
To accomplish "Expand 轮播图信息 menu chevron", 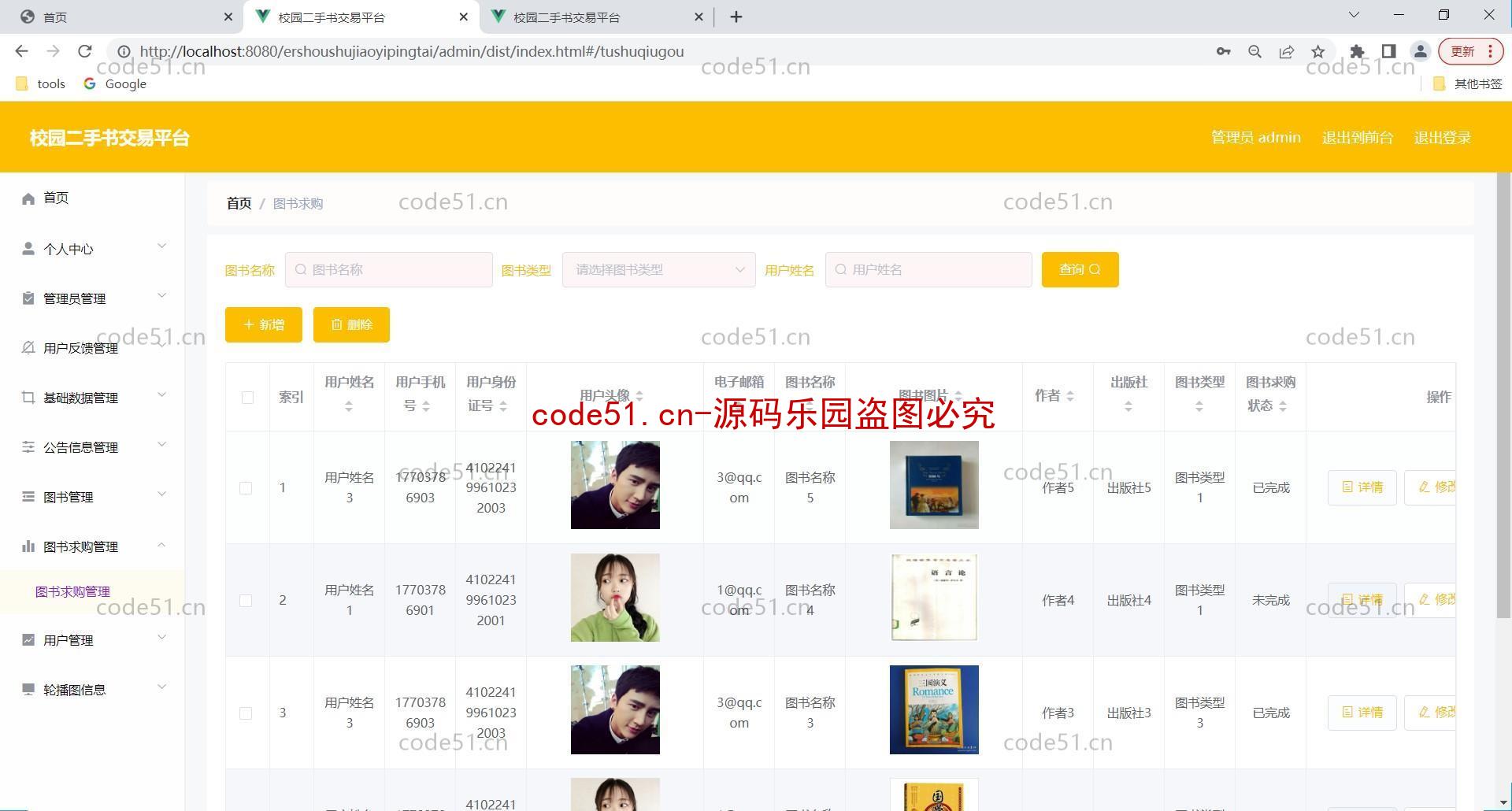I will click(161, 687).
